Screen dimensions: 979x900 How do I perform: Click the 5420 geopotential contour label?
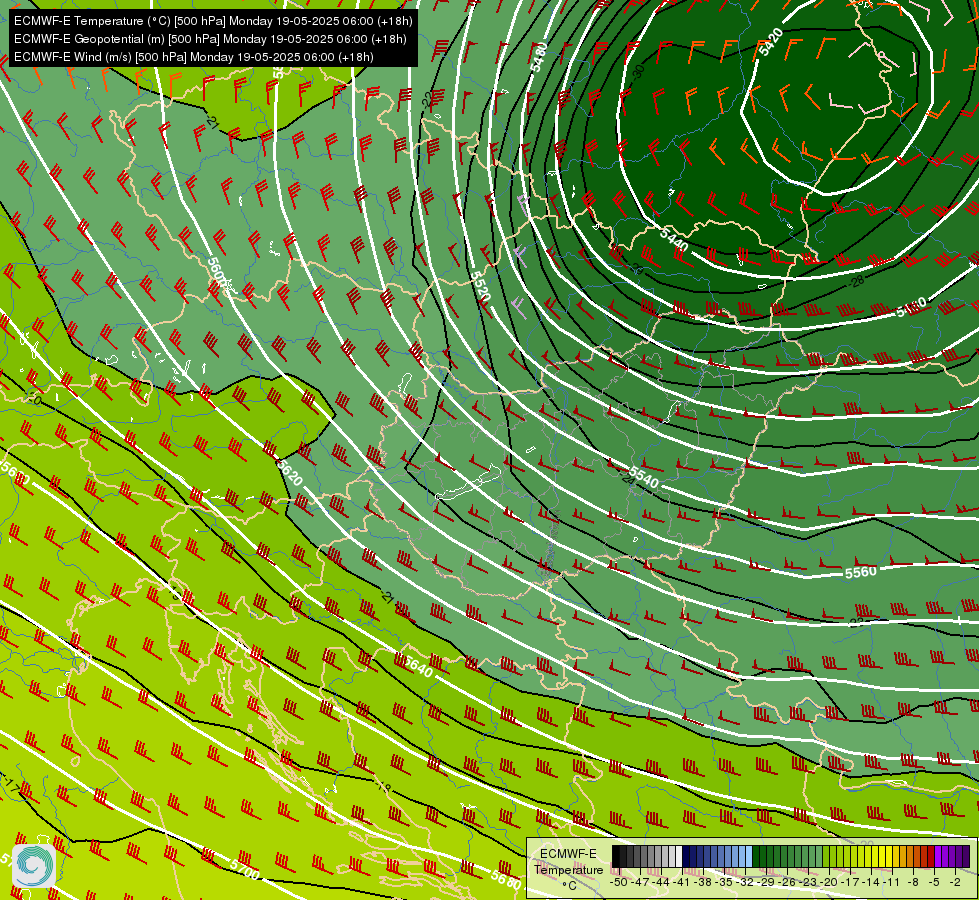[770, 42]
